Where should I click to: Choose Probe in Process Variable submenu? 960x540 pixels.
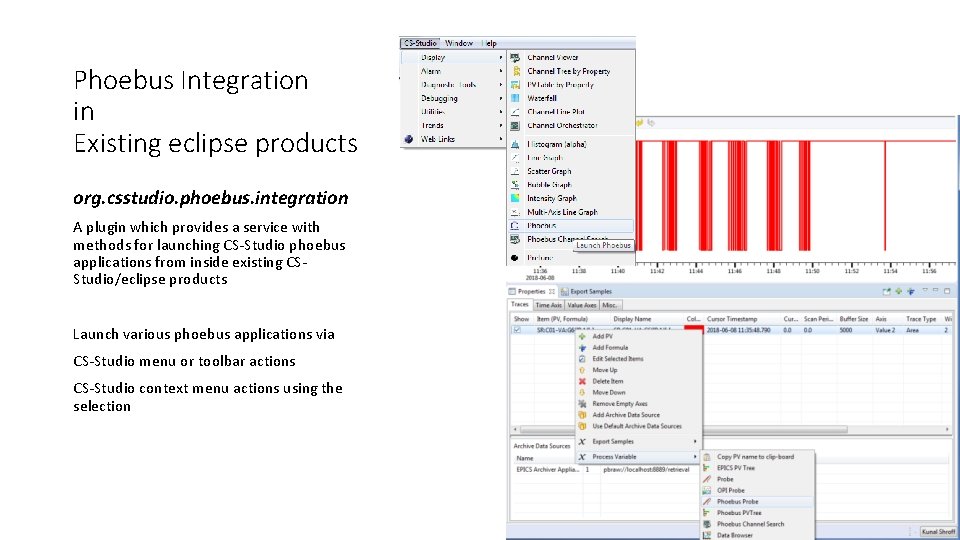click(757, 479)
